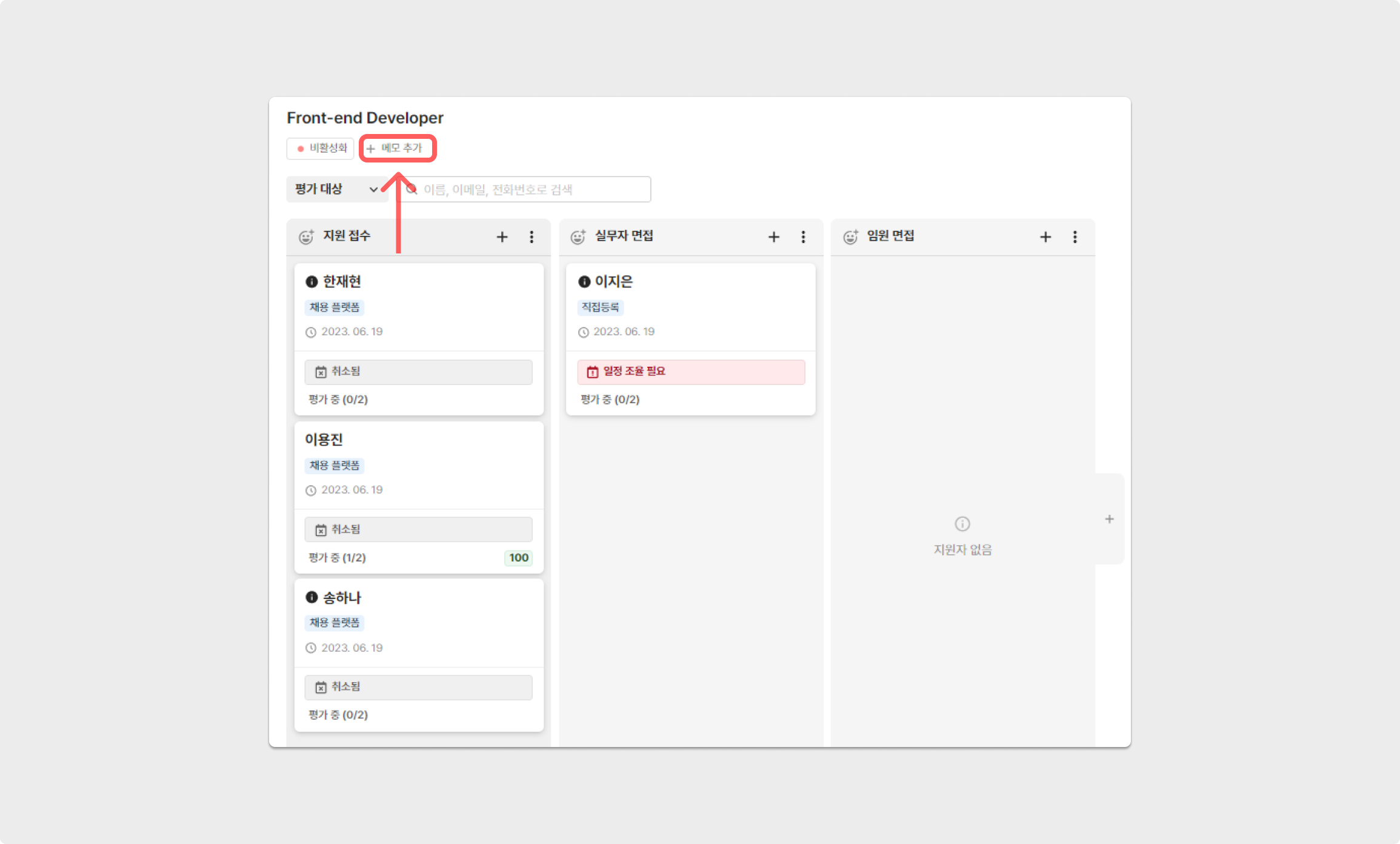Screen dimensions: 1400x844
Task: Click the info icon next to 이지은
Action: pyautogui.click(x=584, y=281)
